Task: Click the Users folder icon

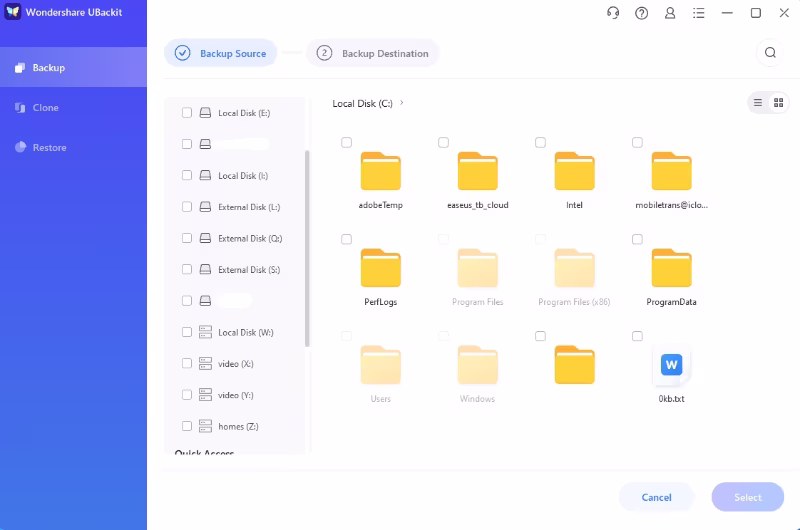Action: pyautogui.click(x=381, y=365)
